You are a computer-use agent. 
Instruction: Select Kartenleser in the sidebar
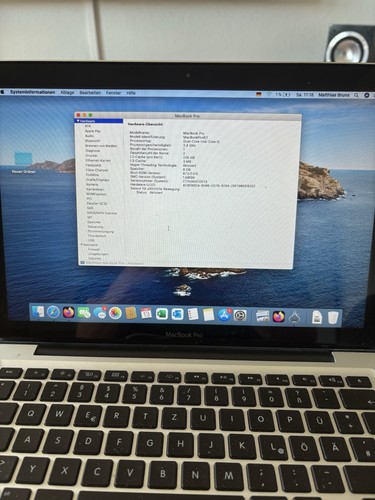coord(95,189)
